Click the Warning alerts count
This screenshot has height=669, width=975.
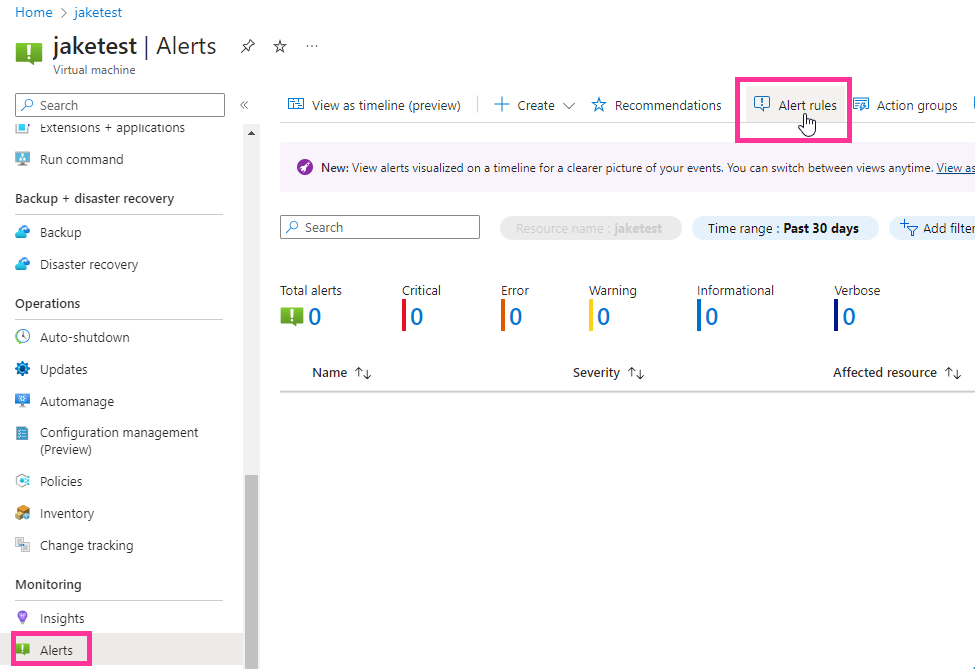(603, 316)
